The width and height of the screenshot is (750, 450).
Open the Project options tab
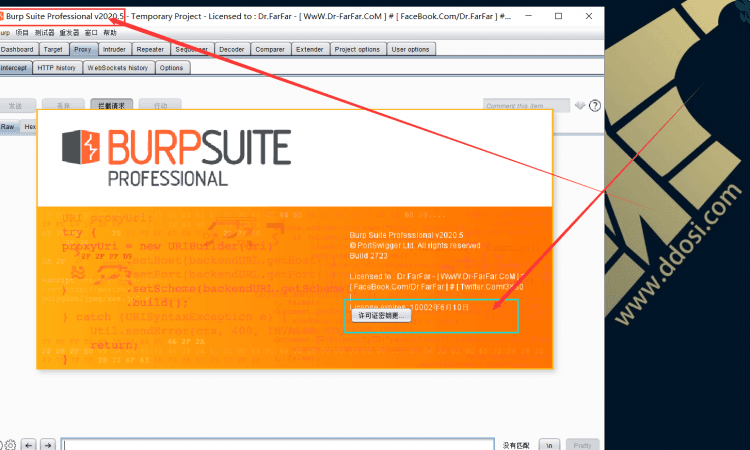[357, 49]
